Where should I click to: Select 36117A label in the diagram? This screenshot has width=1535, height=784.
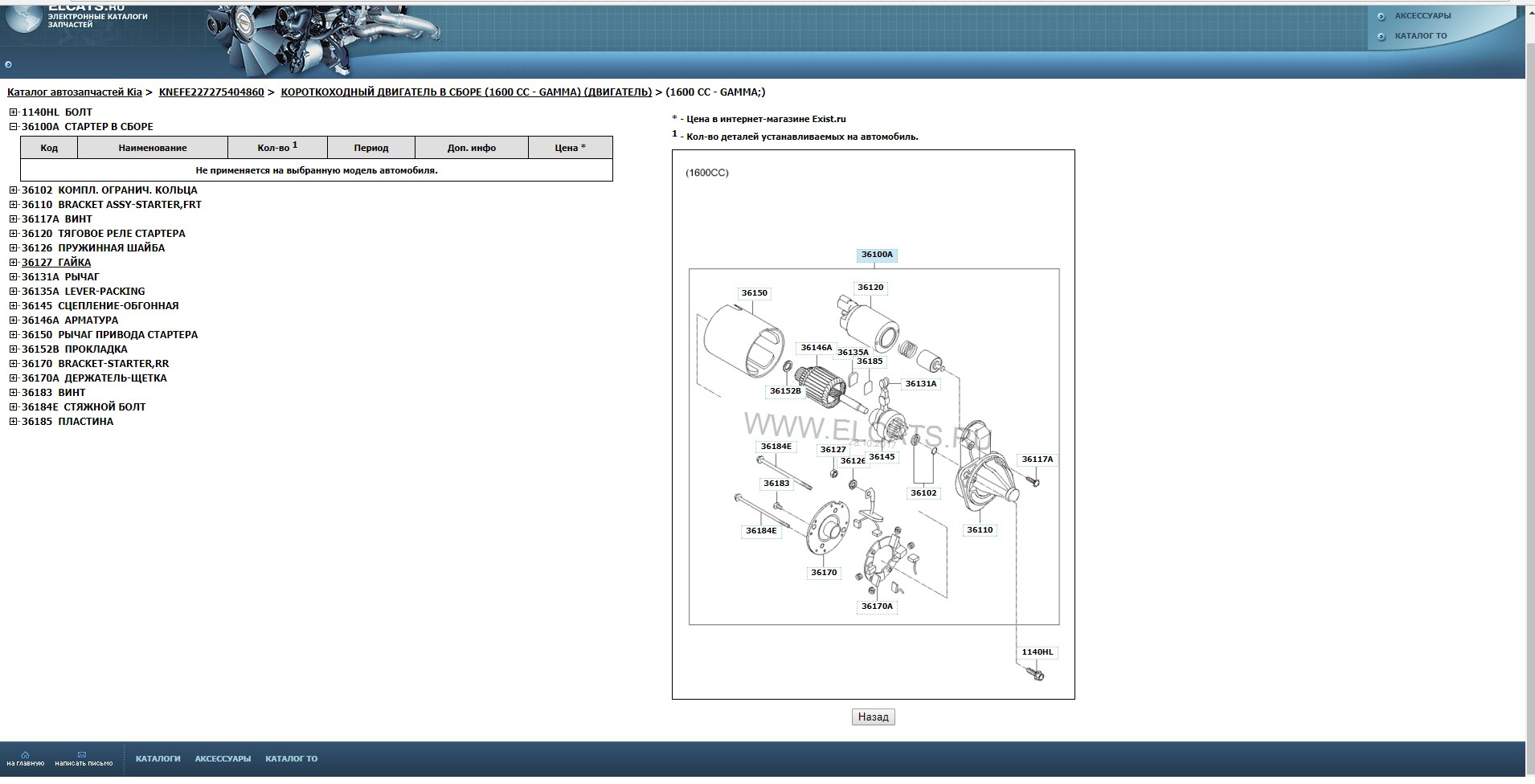point(1037,459)
